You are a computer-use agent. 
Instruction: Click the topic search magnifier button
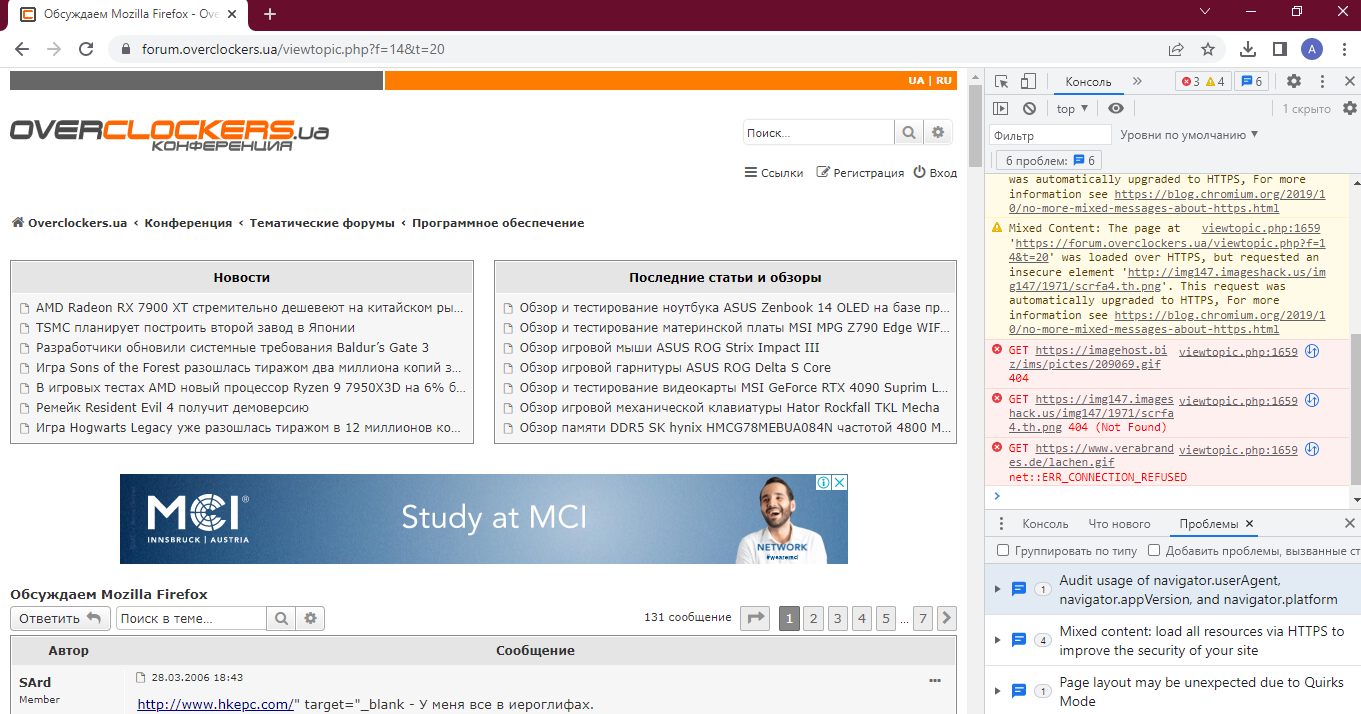(x=281, y=619)
